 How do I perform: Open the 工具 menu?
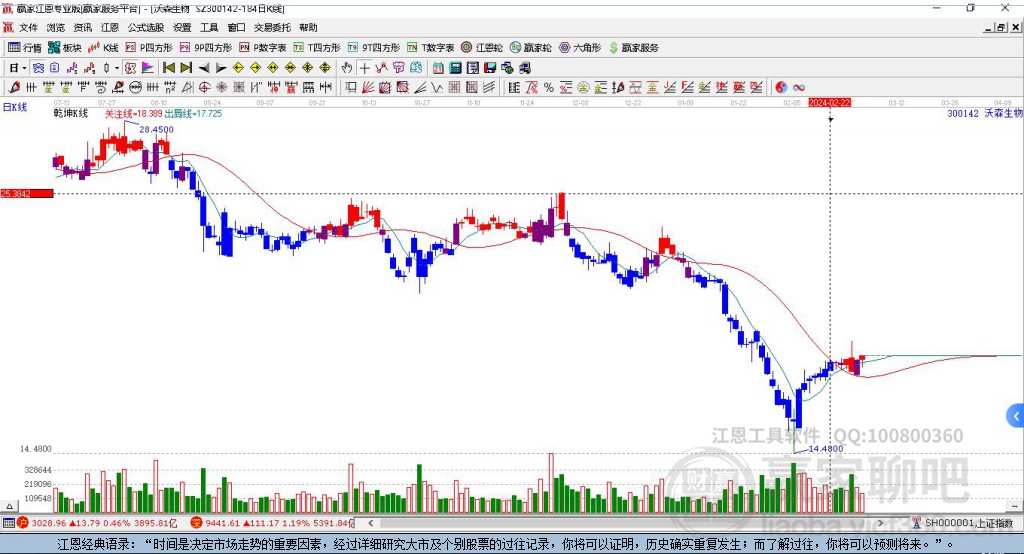(x=209, y=27)
